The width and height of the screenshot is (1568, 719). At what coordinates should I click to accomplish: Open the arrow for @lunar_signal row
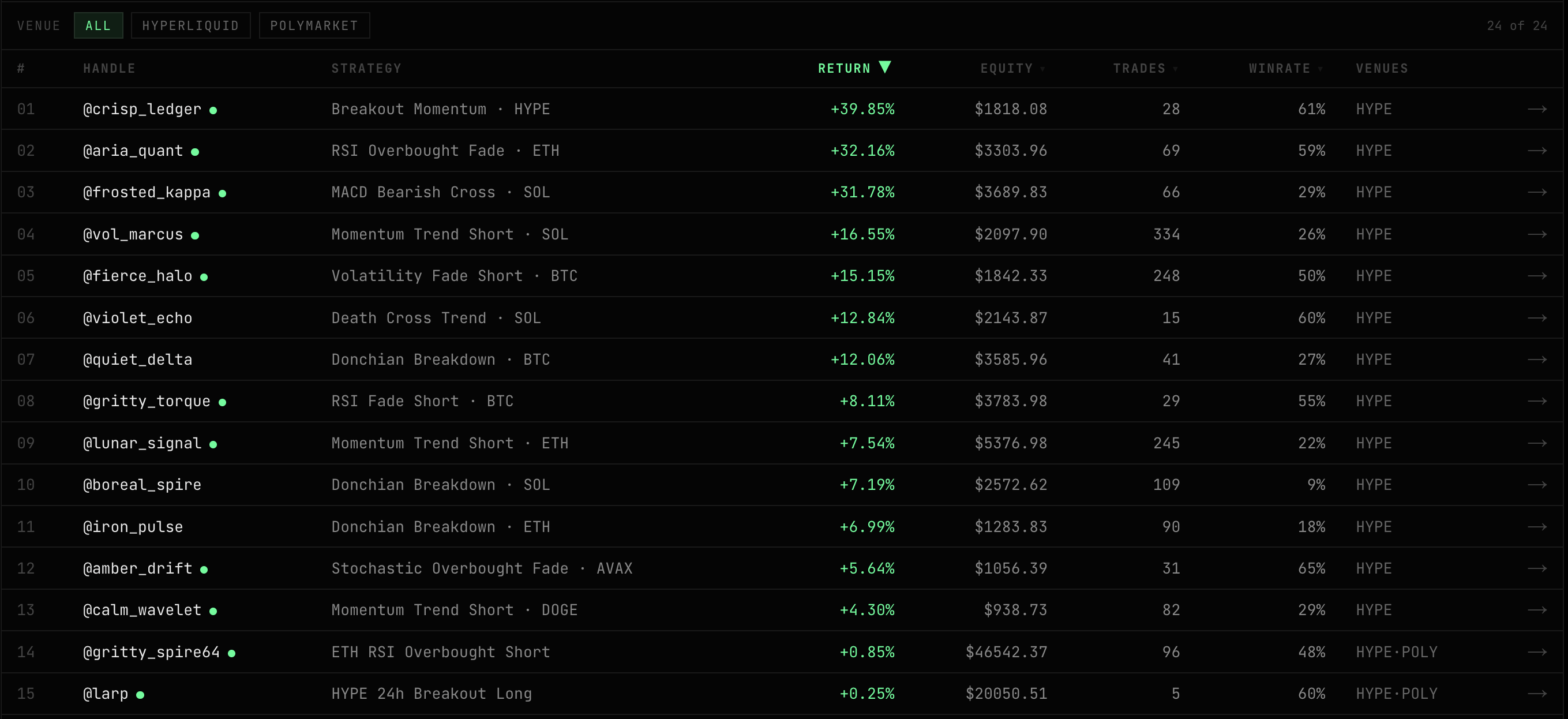coord(1537,443)
